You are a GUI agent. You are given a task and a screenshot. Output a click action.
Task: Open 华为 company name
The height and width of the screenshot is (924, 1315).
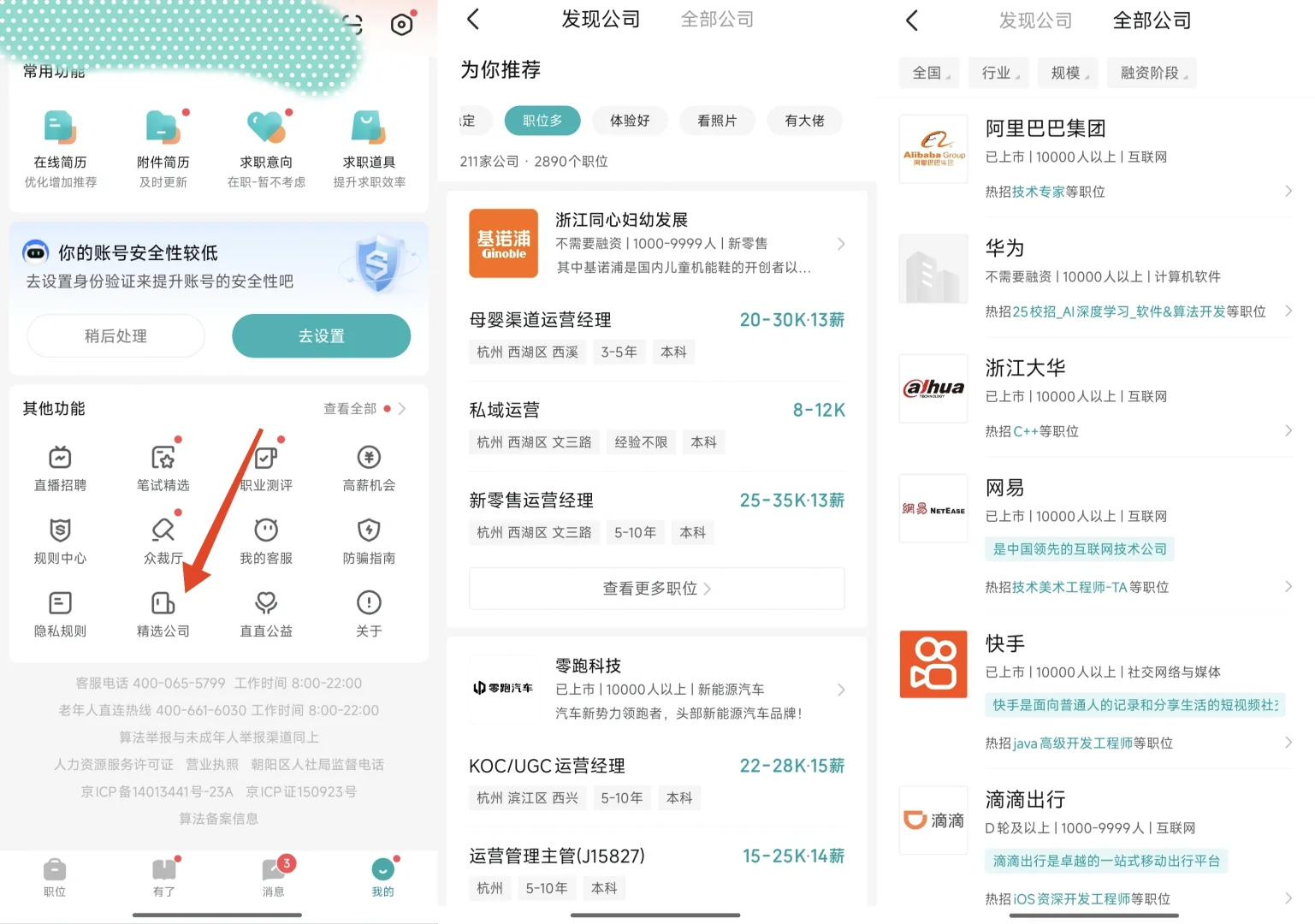point(1004,248)
